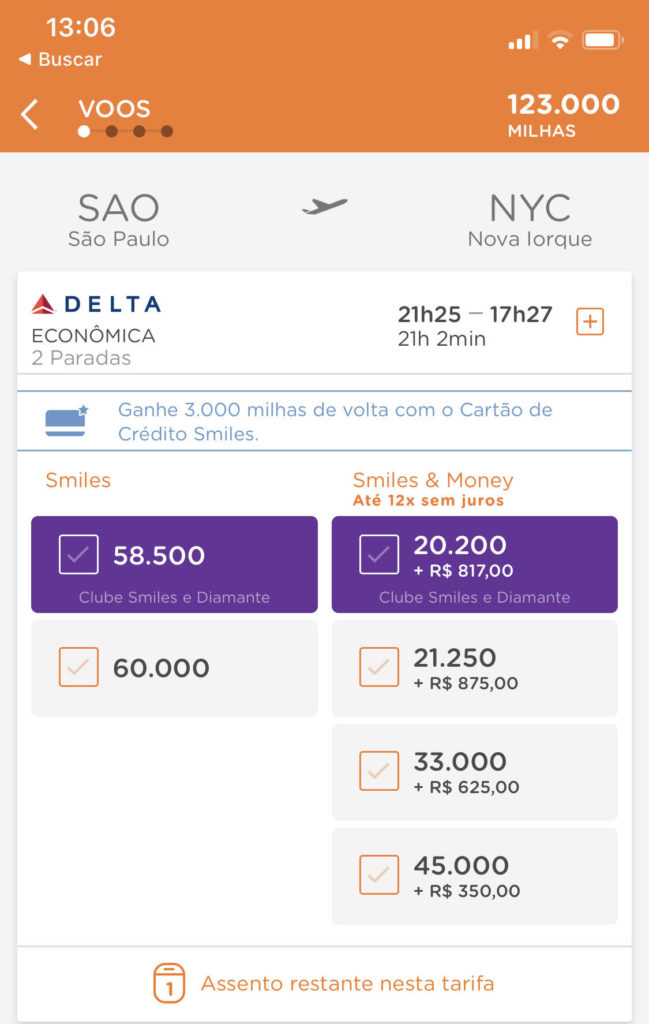The height and width of the screenshot is (1024, 649).
Task: Tap the Buscar back link in status bar
Action: pyautogui.click(x=60, y=59)
